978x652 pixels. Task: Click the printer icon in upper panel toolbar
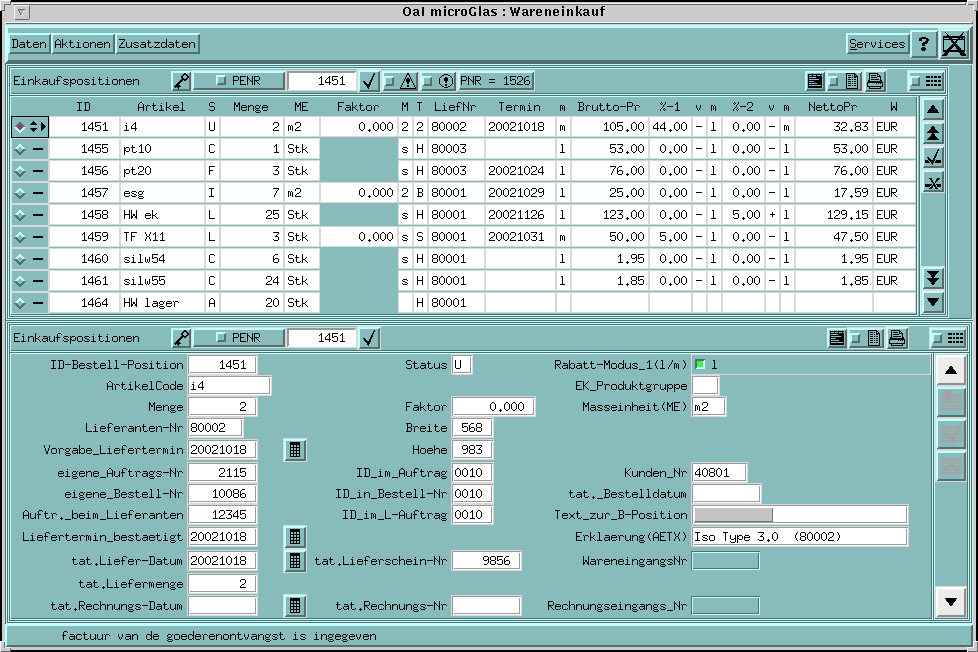click(x=875, y=81)
